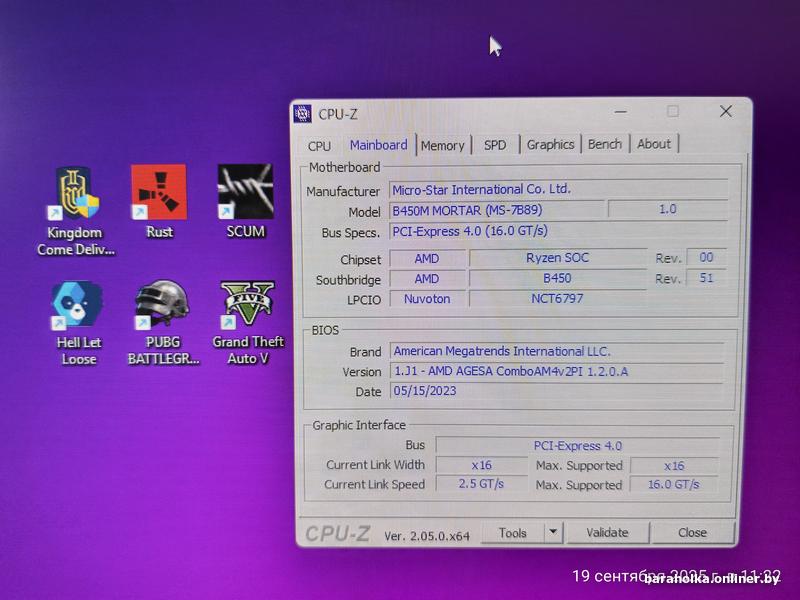The height and width of the screenshot is (600, 800).
Task: Click the Max. Supported 16.0 GT/s value
Action: (x=674, y=484)
